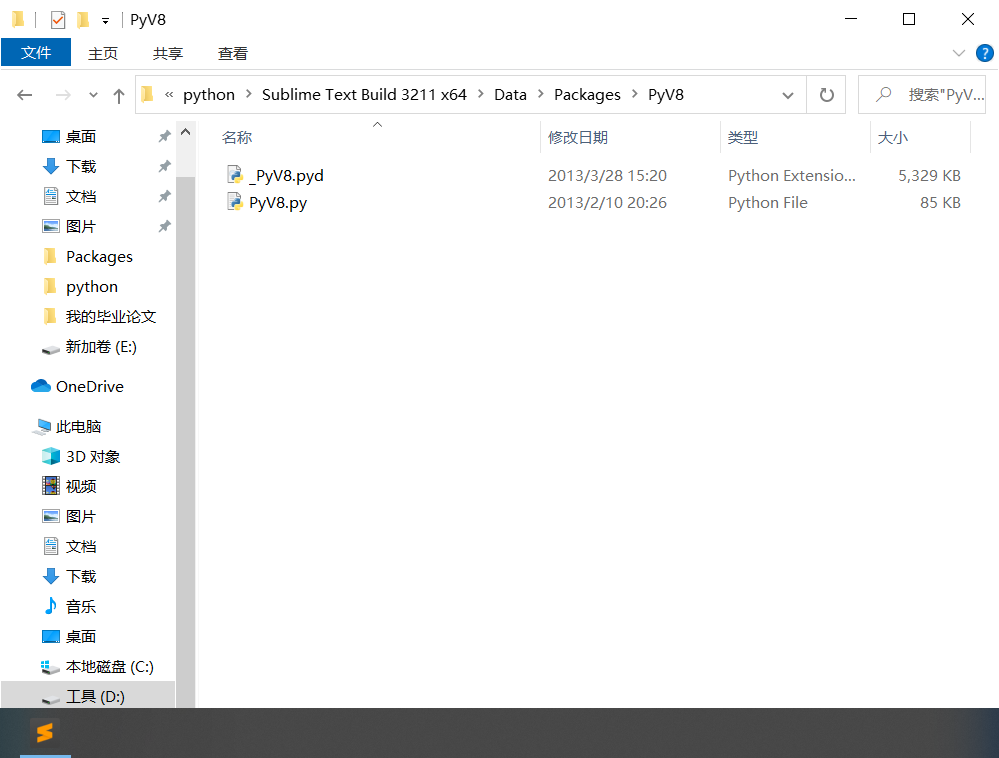Click the 5,329 KB size cell
The image size is (999, 758).
click(x=929, y=175)
